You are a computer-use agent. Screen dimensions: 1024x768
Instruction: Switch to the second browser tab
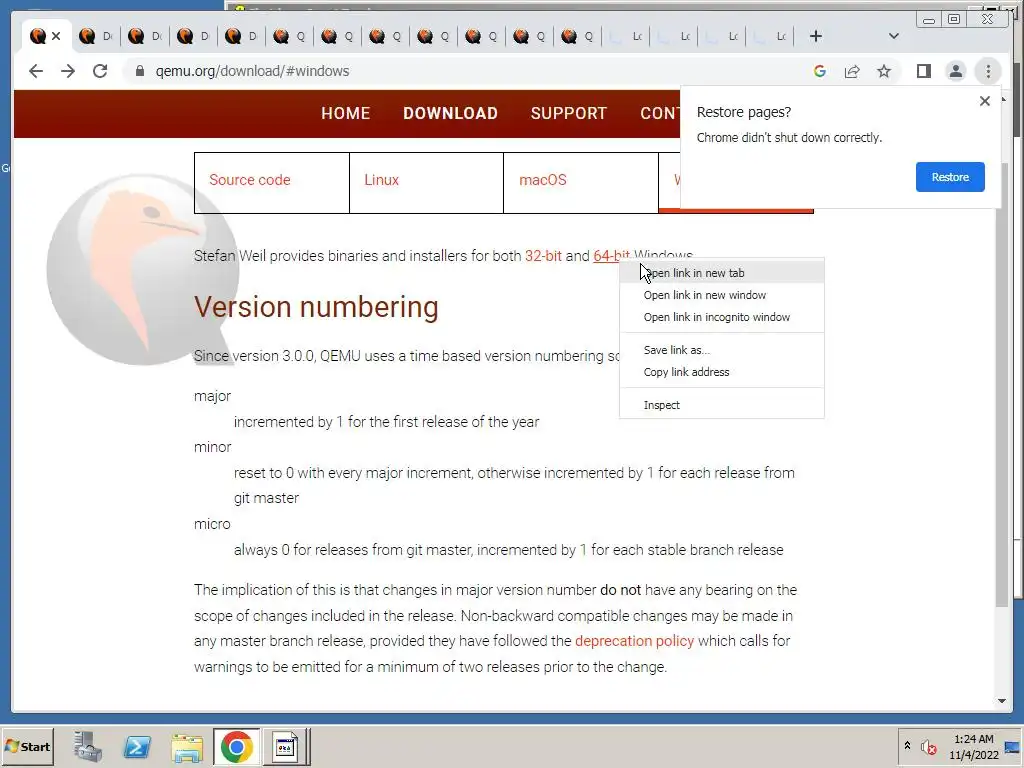click(95, 37)
